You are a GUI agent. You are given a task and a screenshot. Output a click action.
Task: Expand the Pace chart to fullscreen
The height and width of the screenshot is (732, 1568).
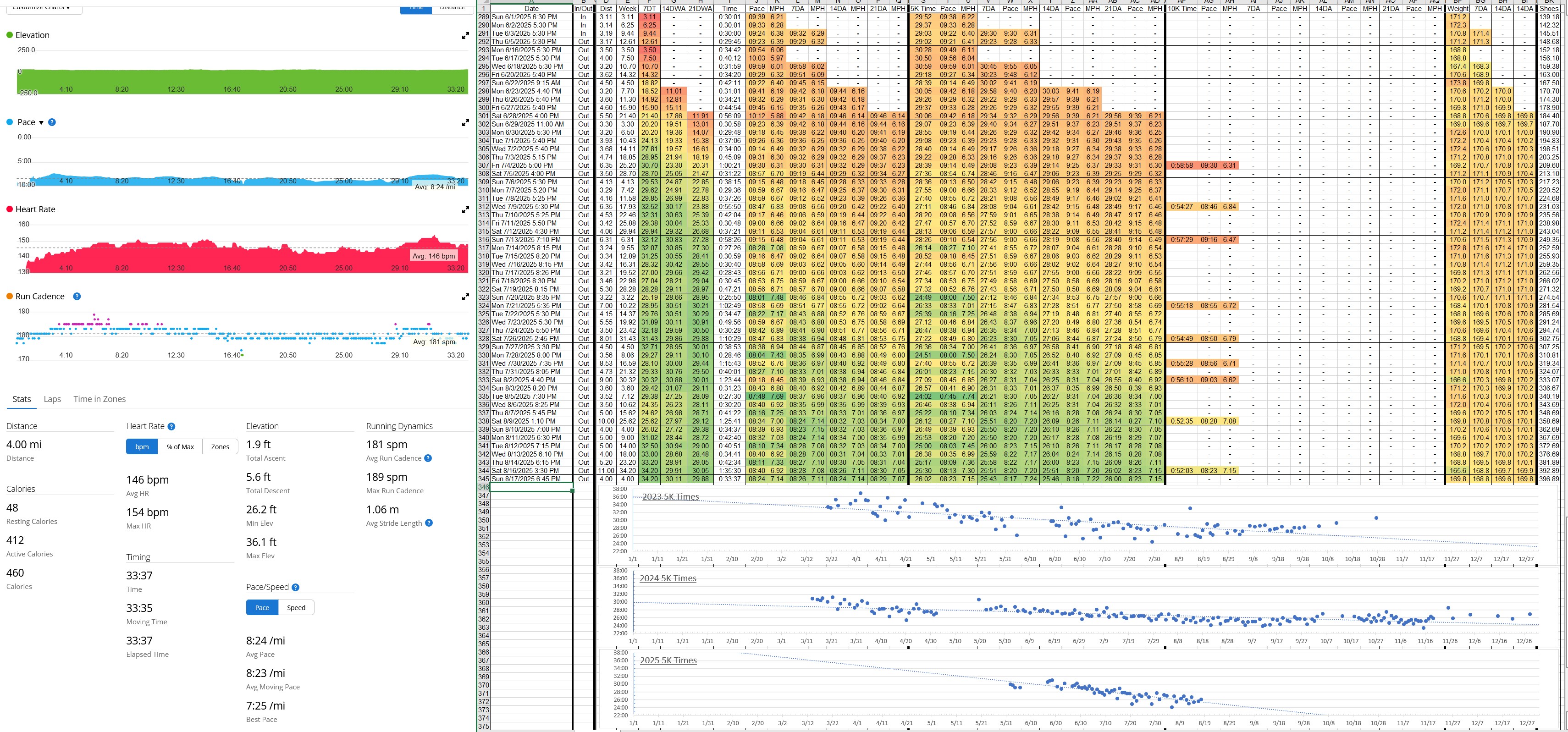465,123
